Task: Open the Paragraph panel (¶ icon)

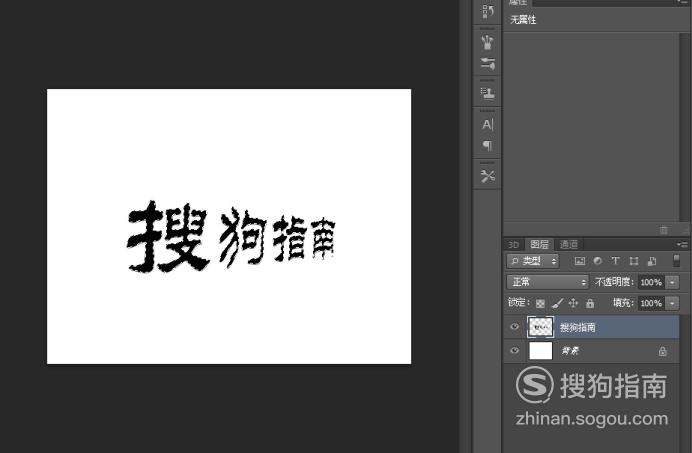Action: point(487,145)
